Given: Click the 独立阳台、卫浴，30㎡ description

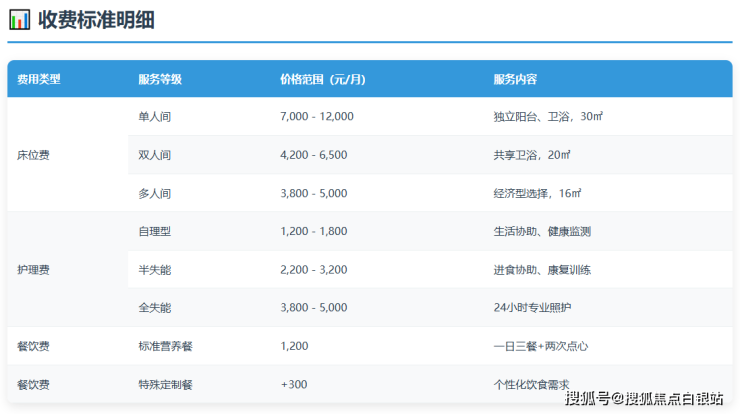Looking at the screenshot, I should coord(548,117).
